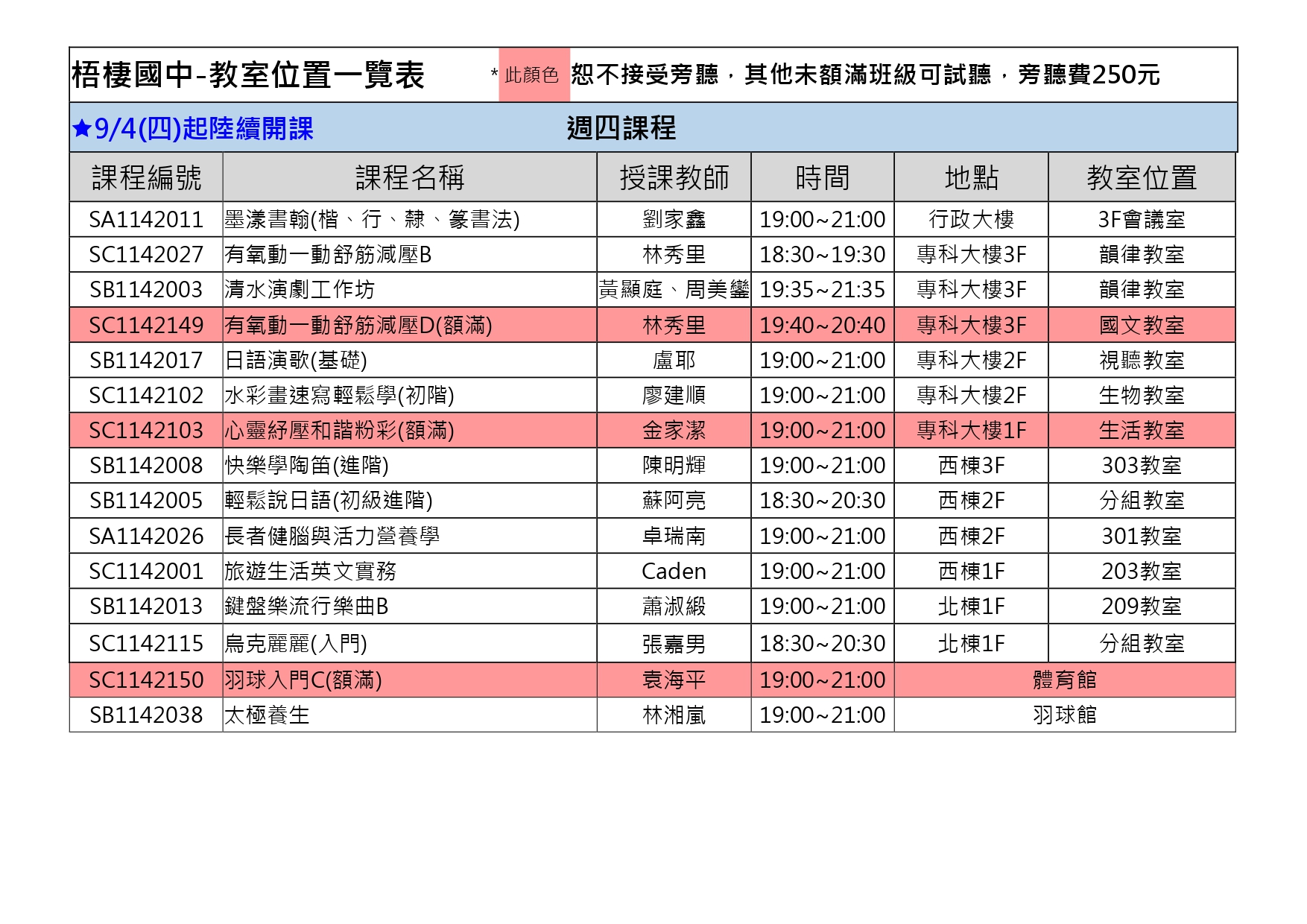Viewport: 1307px width, 924px height.
Task: Click the 時間 column header
Action: [x=822, y=177]
